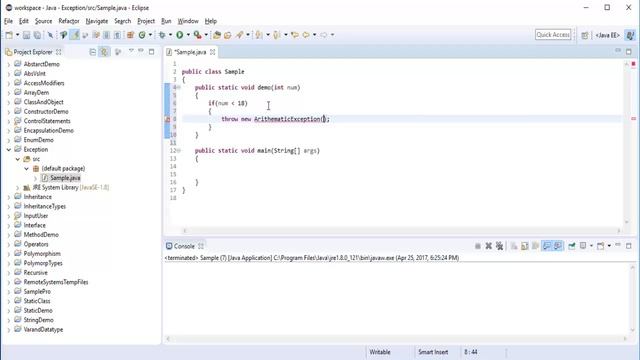The height and width of the screenshot is (360, 640).
Task: Expand the JRE System Library node
Action: [x=18, y=188]
